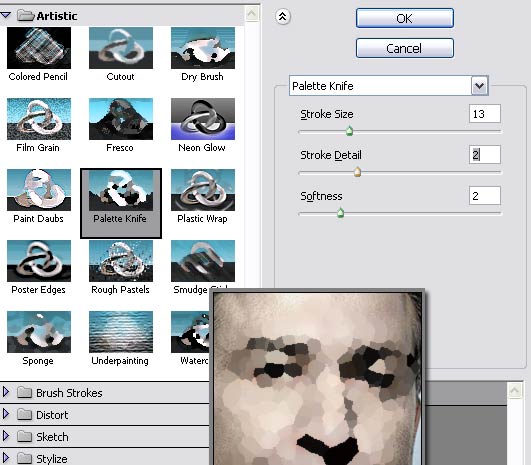This screenshot has height=465, width=531.
Task: Pick the Fresco filter thumbnail
Action: (x=121, y=119)
